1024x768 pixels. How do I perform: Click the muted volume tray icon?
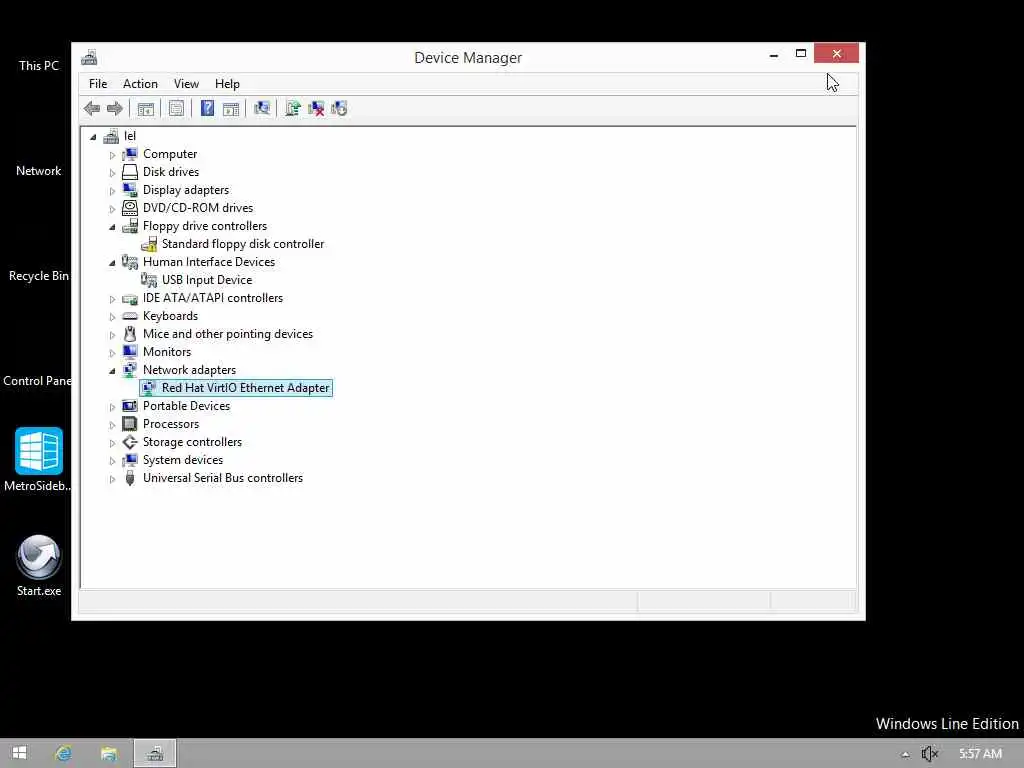point(929,754)
